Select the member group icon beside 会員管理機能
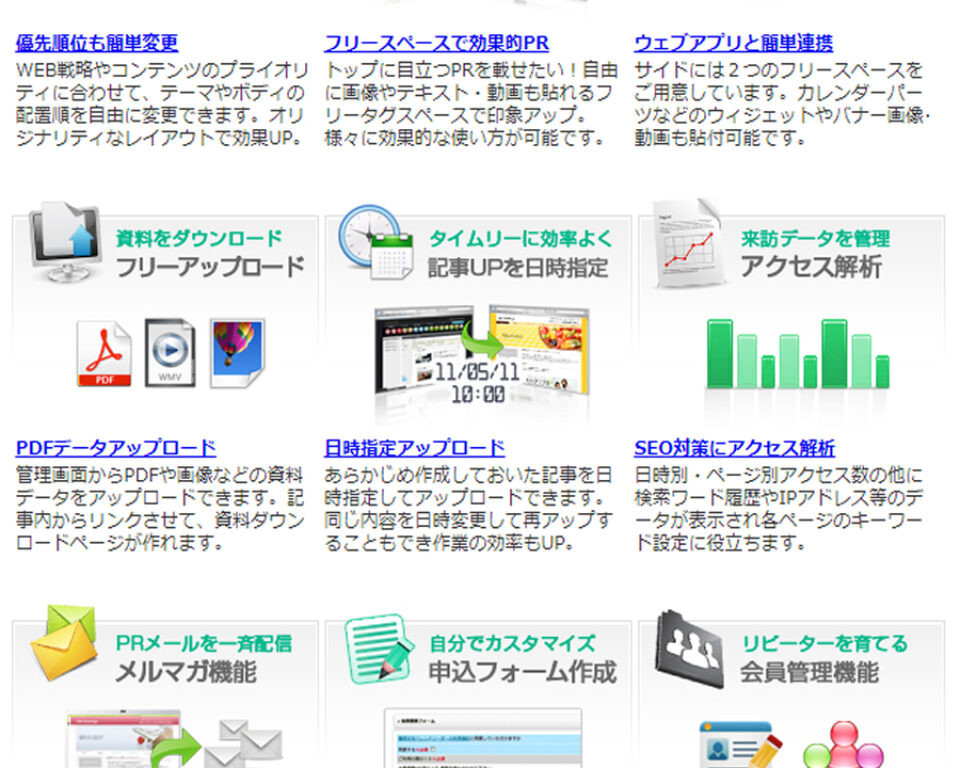The width and height of the screenshot is (960, 768). [688, 648]
